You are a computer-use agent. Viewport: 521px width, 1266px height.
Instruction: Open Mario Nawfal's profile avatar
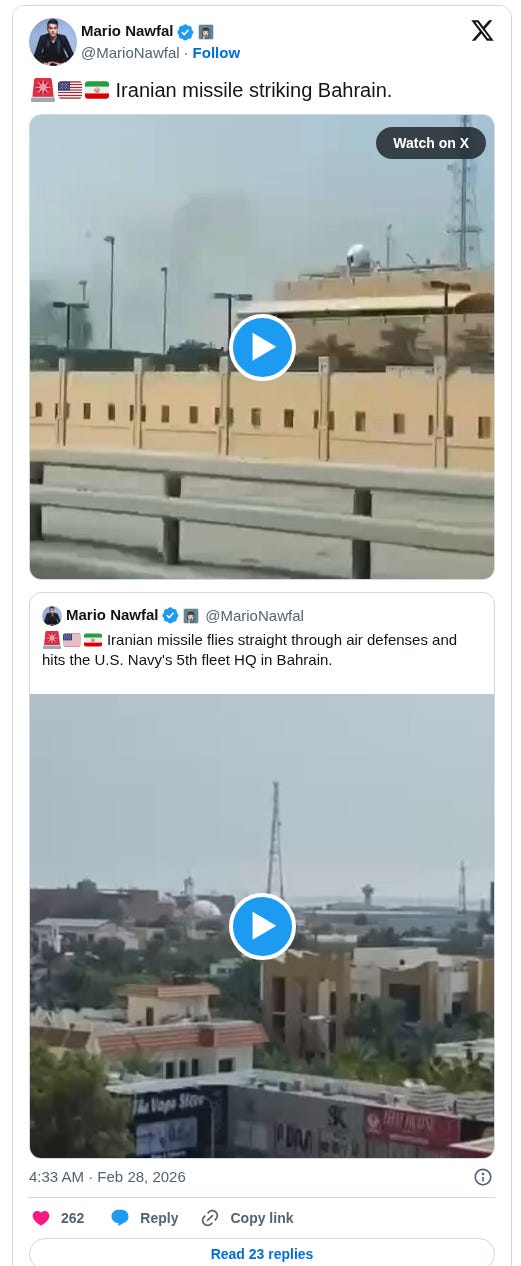point(53,42)
